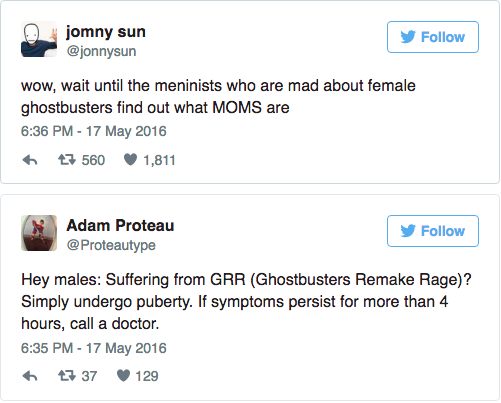
Task: Open the 6:35 PM - 17 May 2016 timestamp
Action: click(94, 348)
